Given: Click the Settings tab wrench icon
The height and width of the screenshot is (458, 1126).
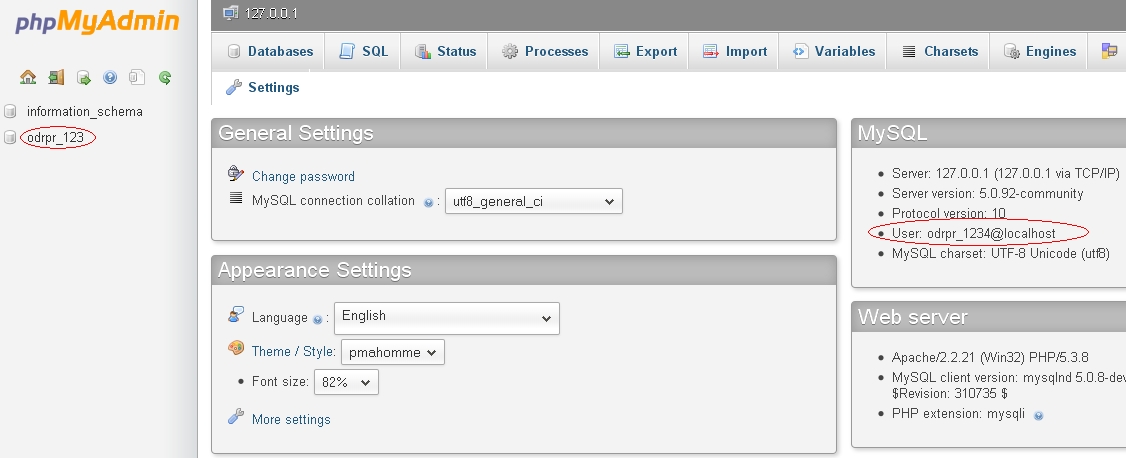Looking at the screenshot, I should click(x=233, y=88).
